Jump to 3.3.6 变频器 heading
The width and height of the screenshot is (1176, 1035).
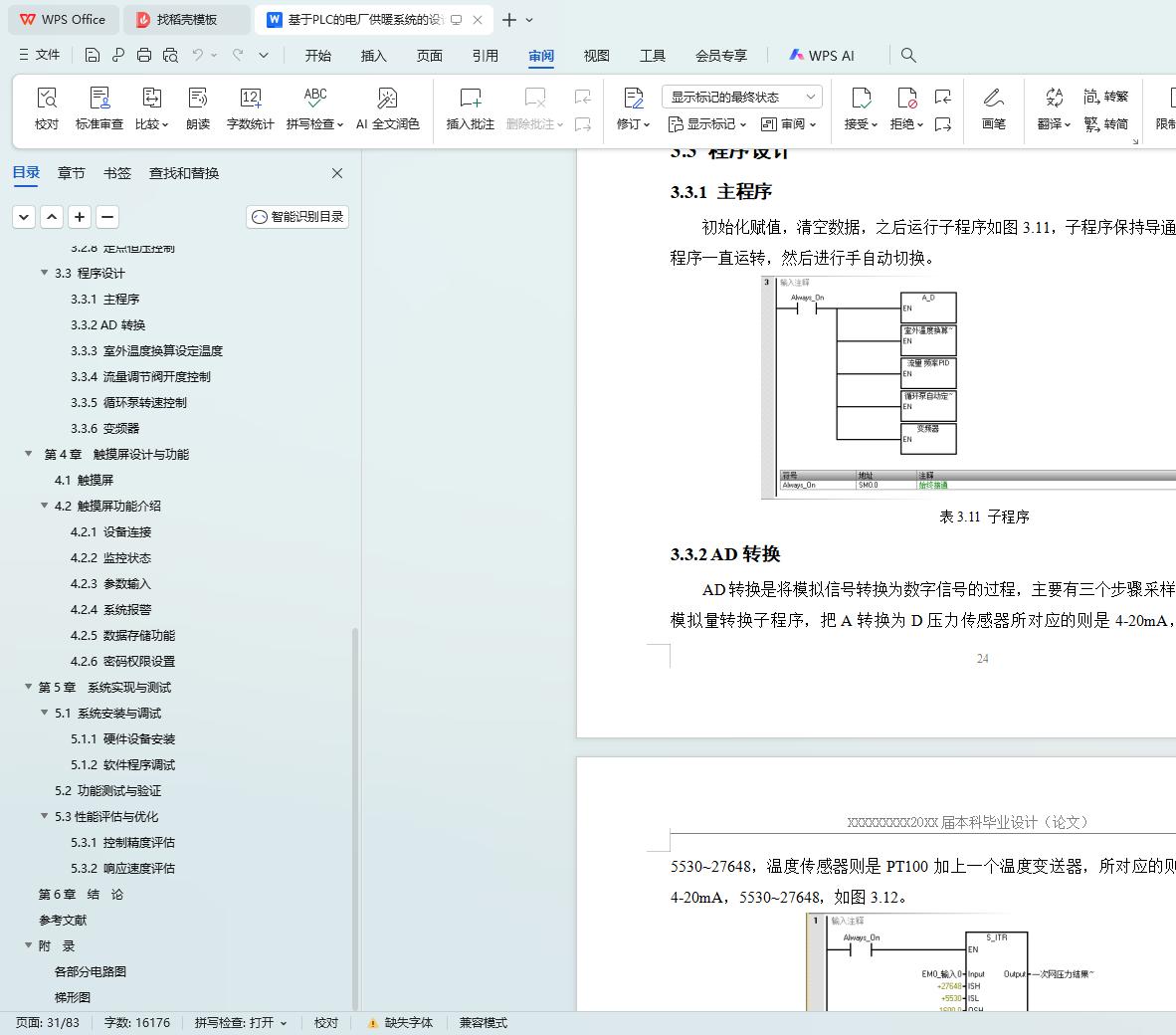[105, 428]
